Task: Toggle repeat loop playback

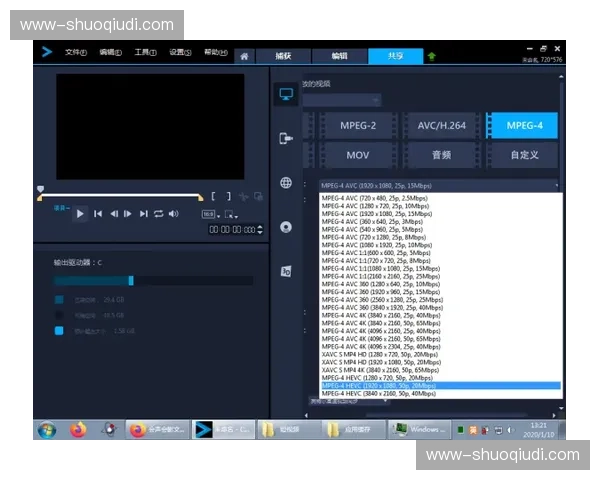Action: (x=158, y=214)
